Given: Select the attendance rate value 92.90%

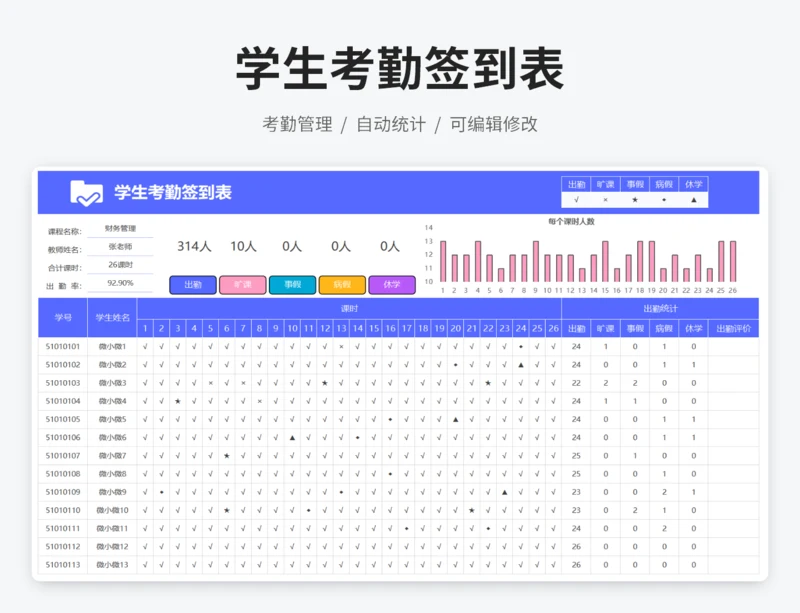Looking at the screenshot, I should 120,283.
